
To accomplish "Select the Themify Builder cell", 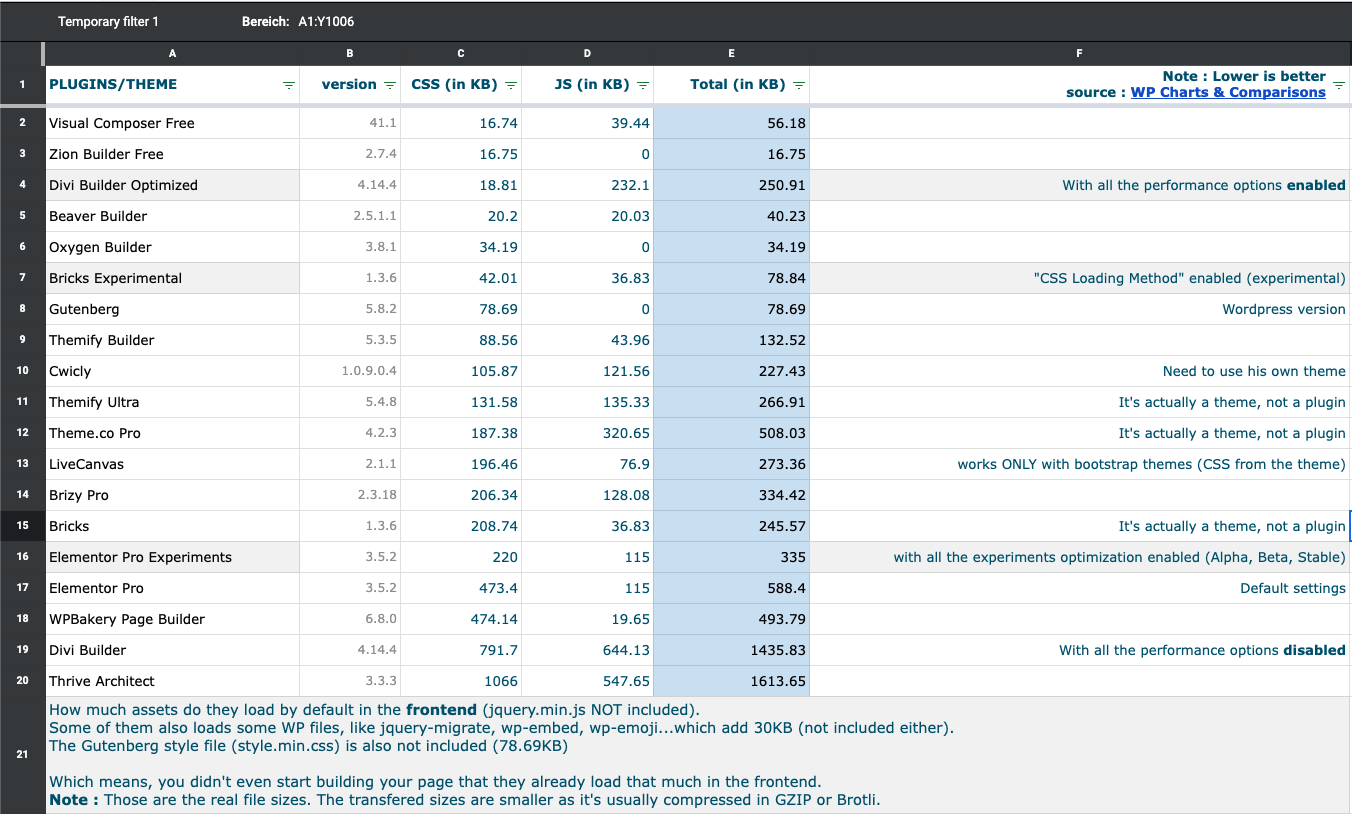I will point(172,340).
